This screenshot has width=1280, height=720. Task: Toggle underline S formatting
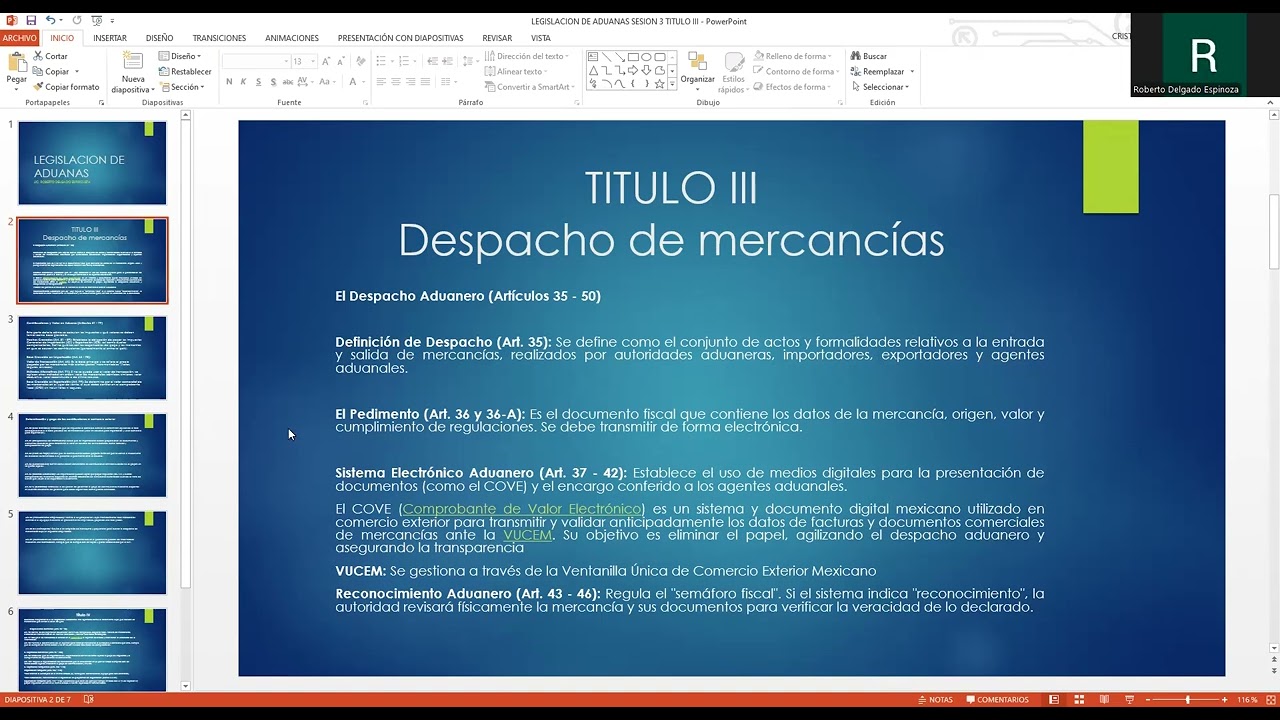click(x=257, y=81)
